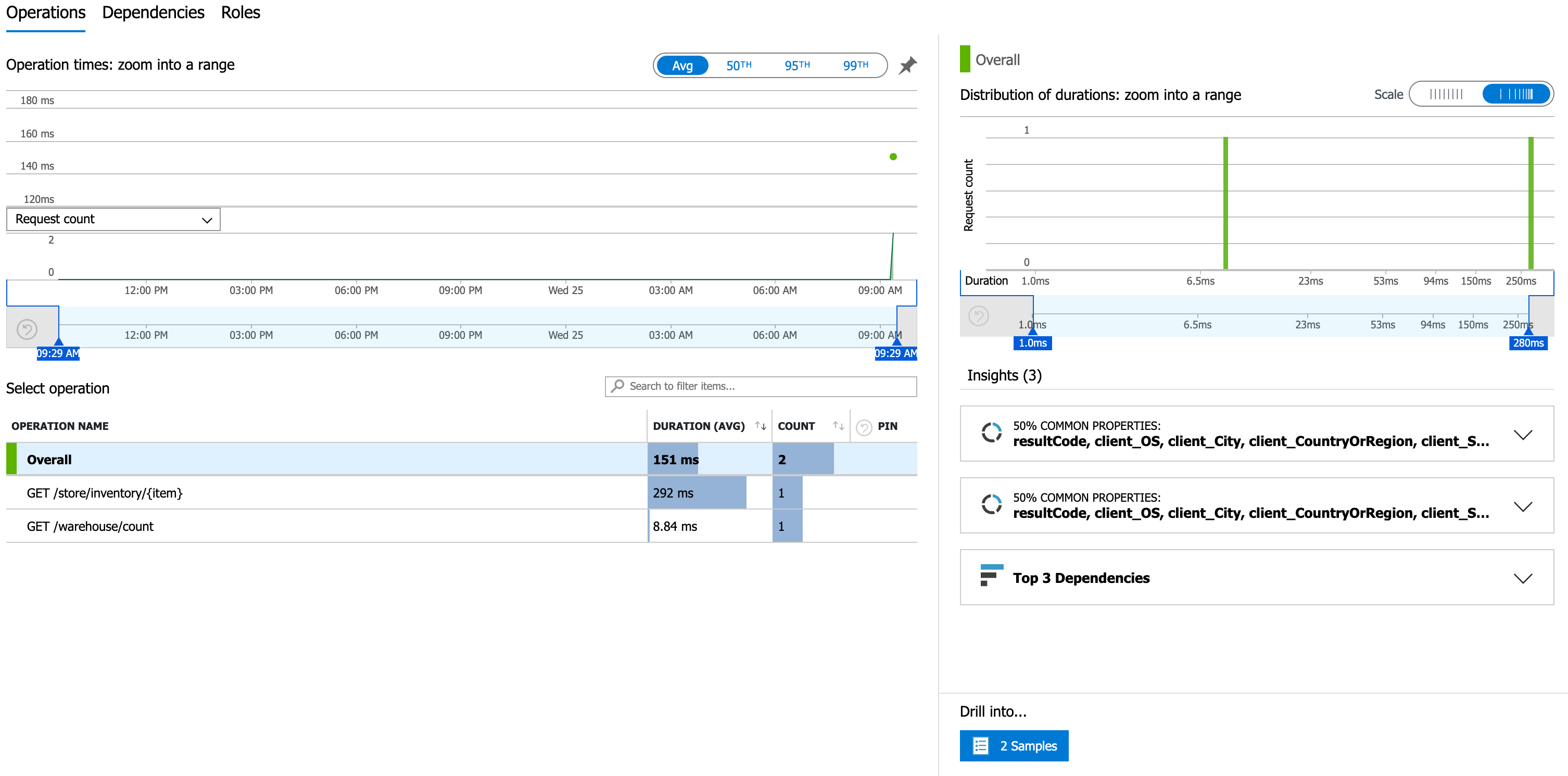Click the Duration (Avg) column header text

click(698, 426)
